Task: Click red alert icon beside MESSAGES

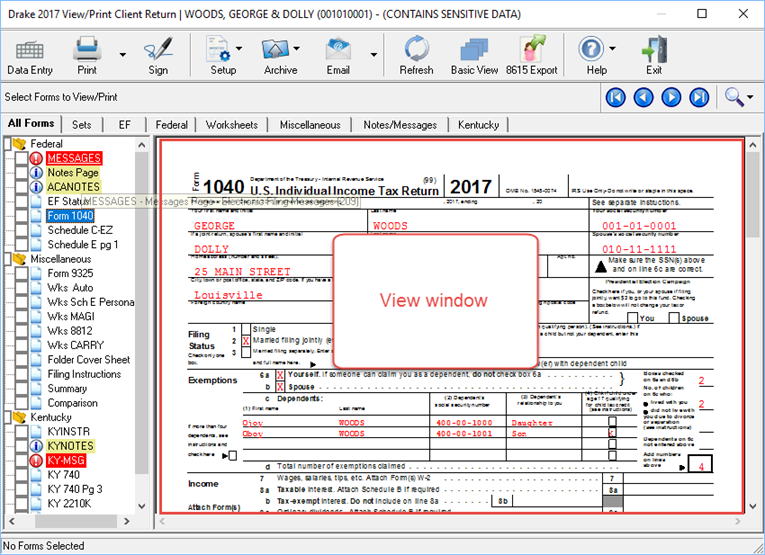Action: point(37,159)
